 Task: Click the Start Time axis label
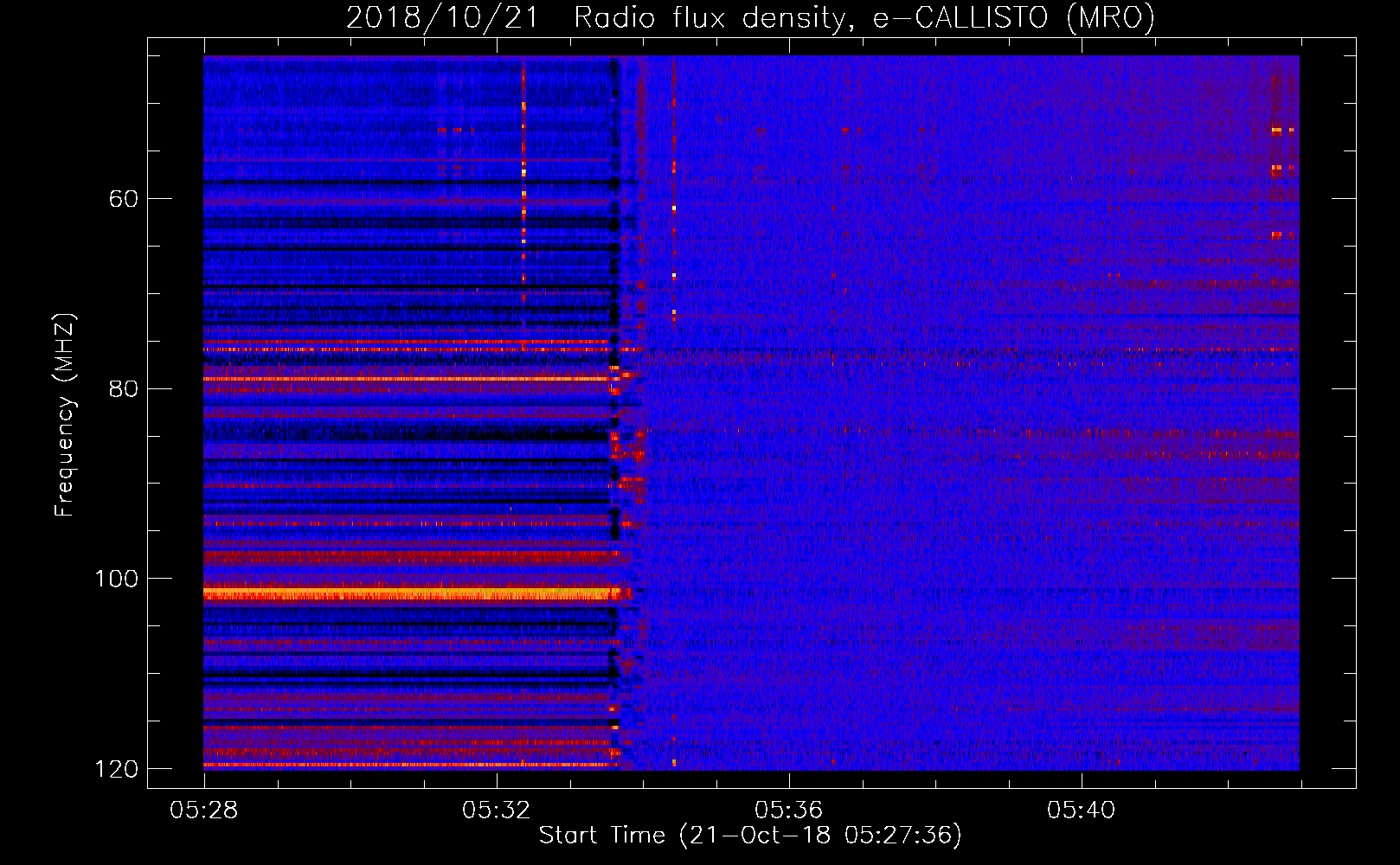point(750,835)
